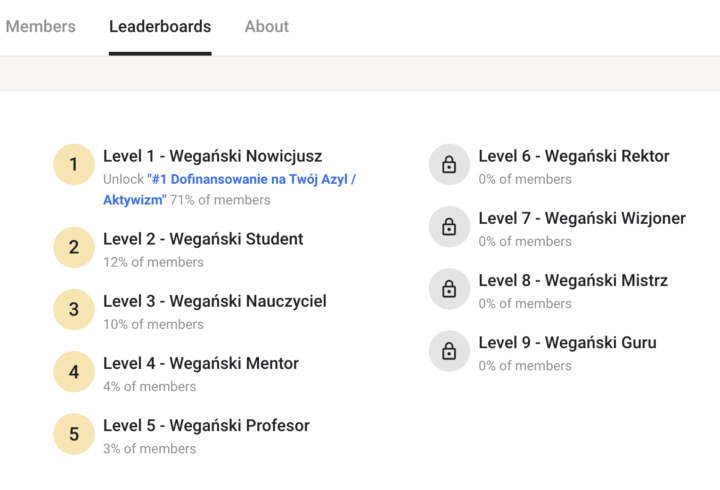Click Level 6 - Wegański Rektor title
This screenshot has width=720, height=490.
(574, 156)
